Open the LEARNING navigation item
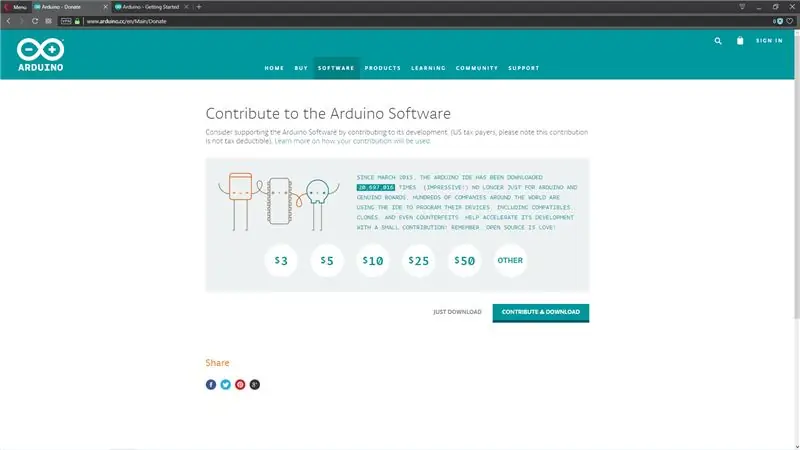Viewport: 800px width, 450px height. pos(429,68)
